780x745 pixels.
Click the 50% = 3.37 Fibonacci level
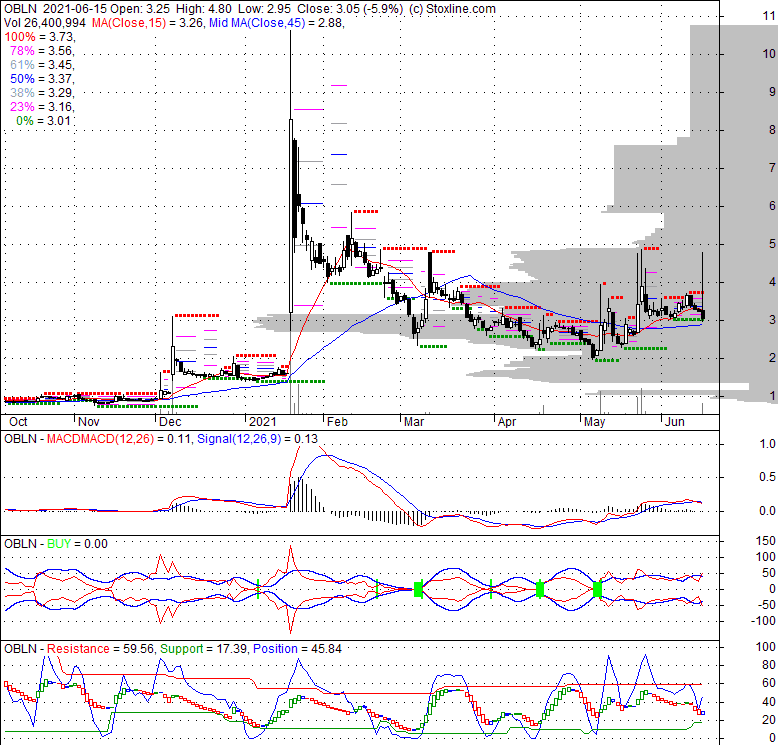pos(42,79)
